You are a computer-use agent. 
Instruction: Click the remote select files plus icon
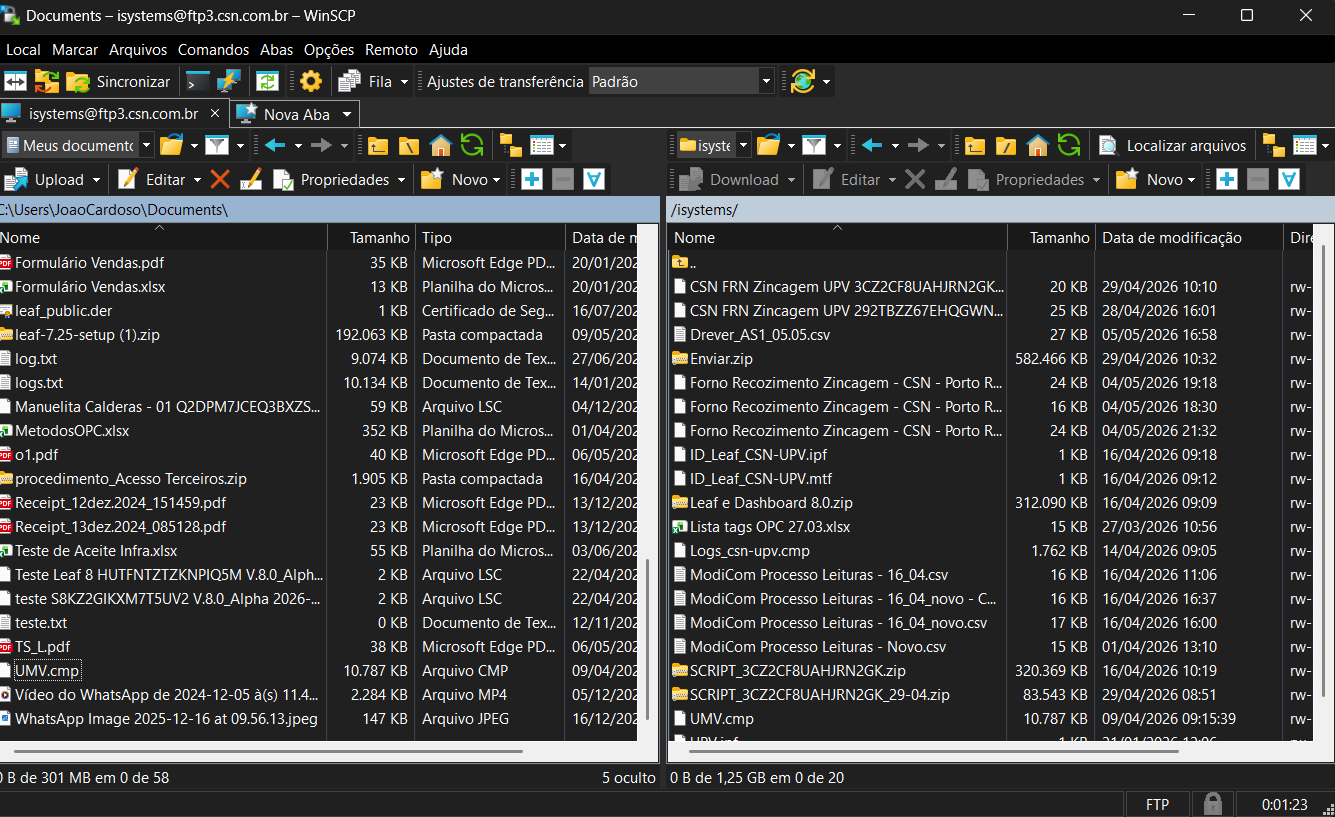1227,180
